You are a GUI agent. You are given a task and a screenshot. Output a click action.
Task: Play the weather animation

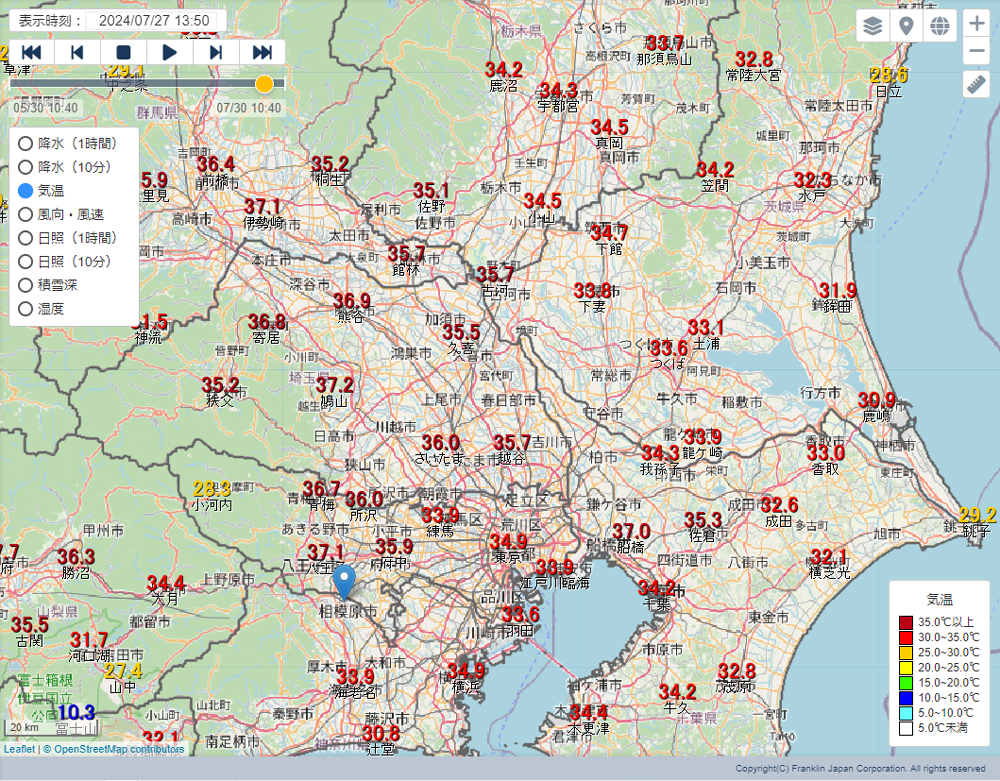169,52
